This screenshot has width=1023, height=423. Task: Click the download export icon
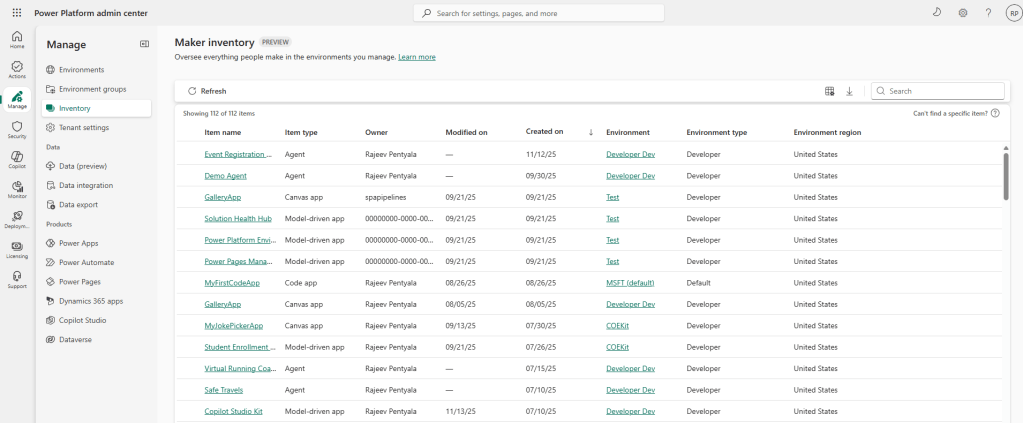[x=849, y=91]
